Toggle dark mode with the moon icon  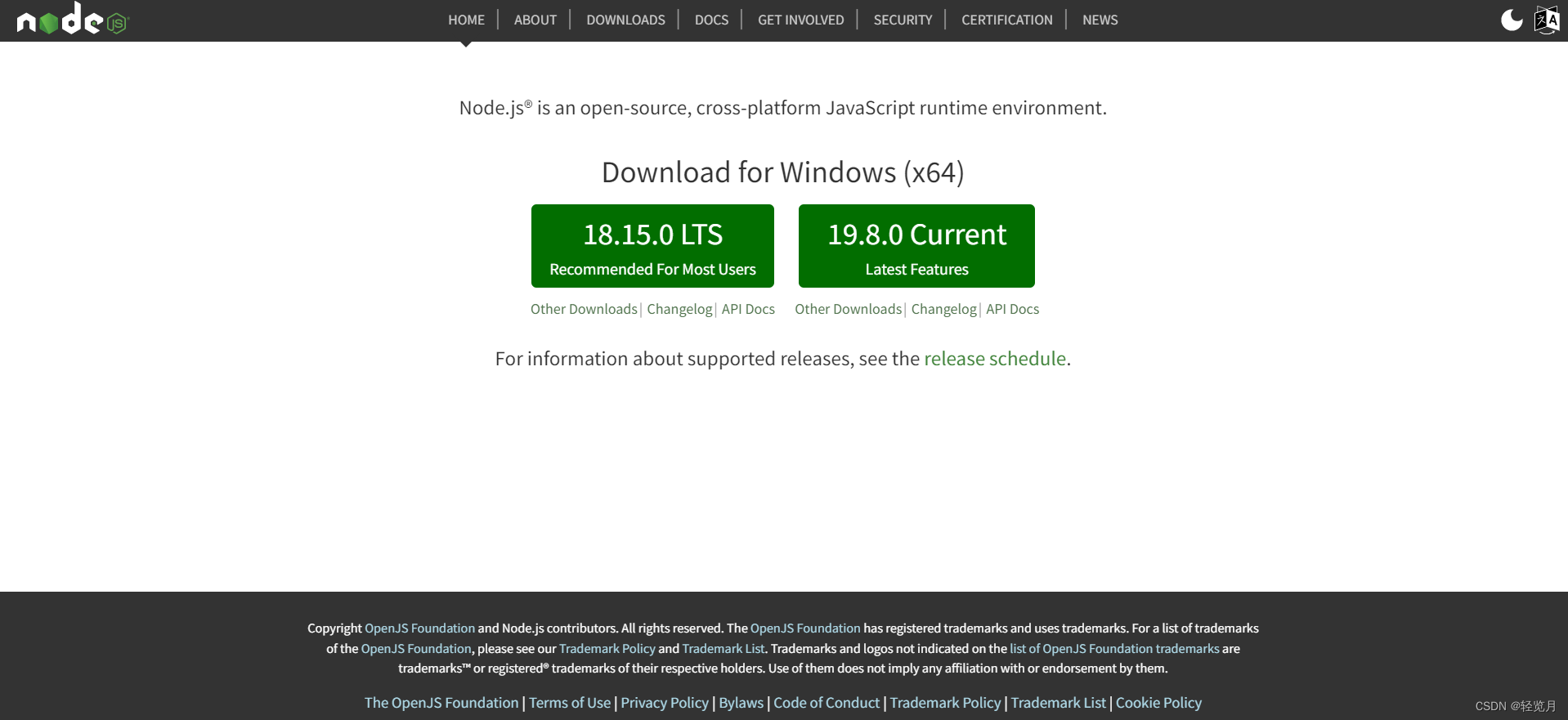(1512, 20)
